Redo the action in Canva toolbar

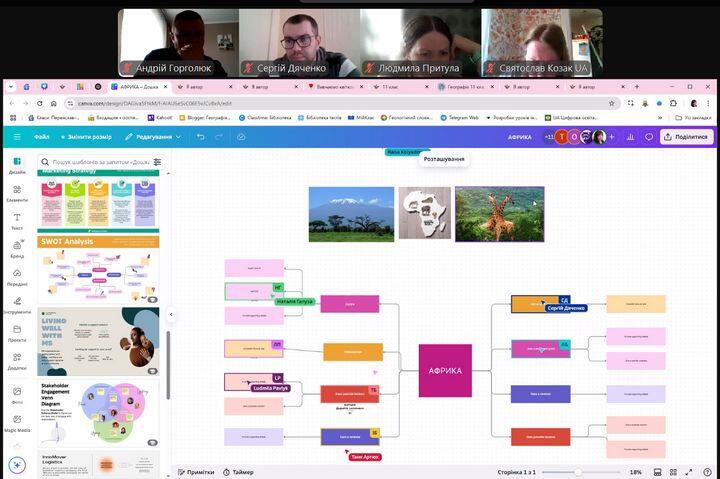click(x=219, y=137)
